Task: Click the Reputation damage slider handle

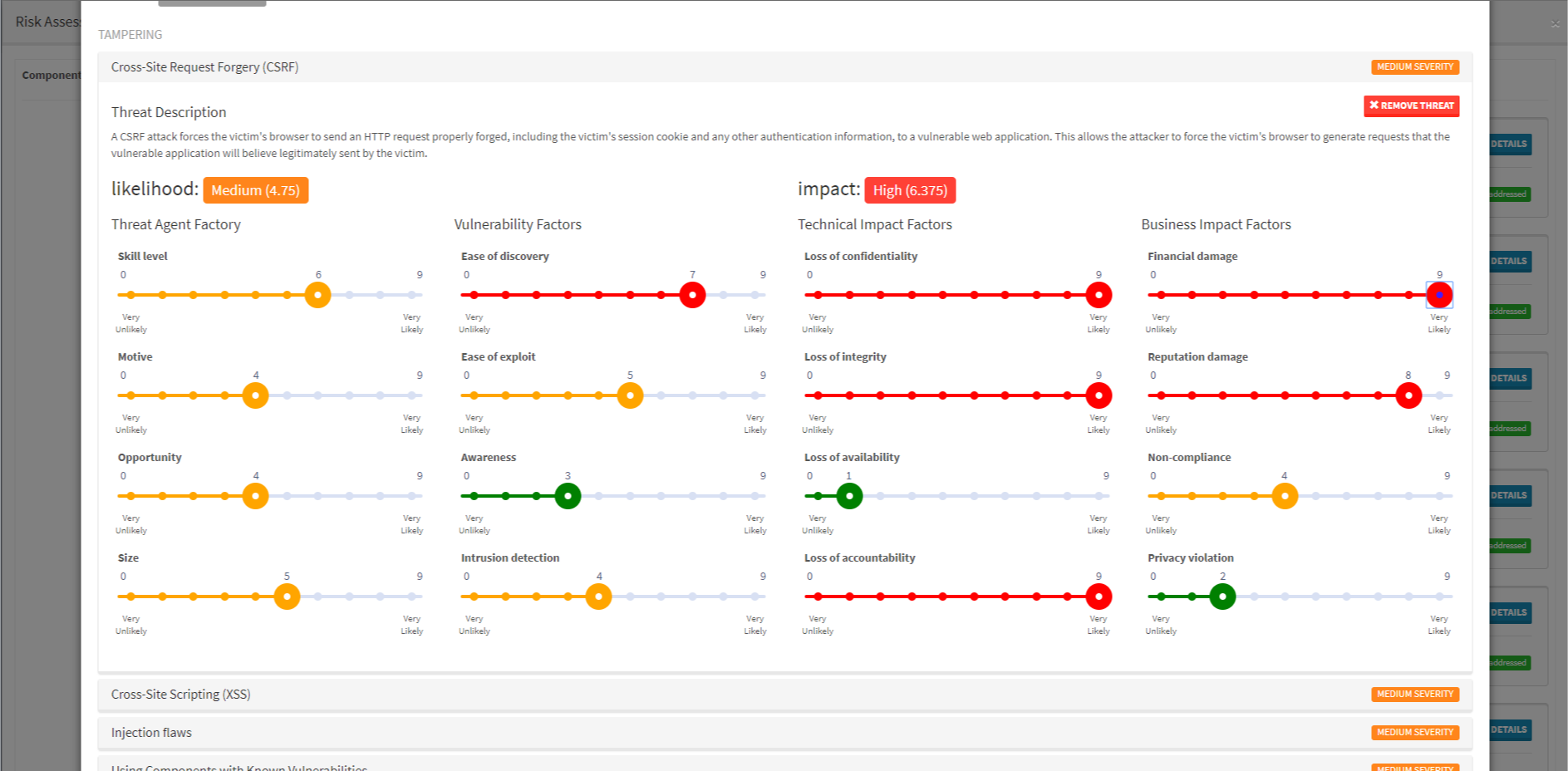Action: point(1408,395)
